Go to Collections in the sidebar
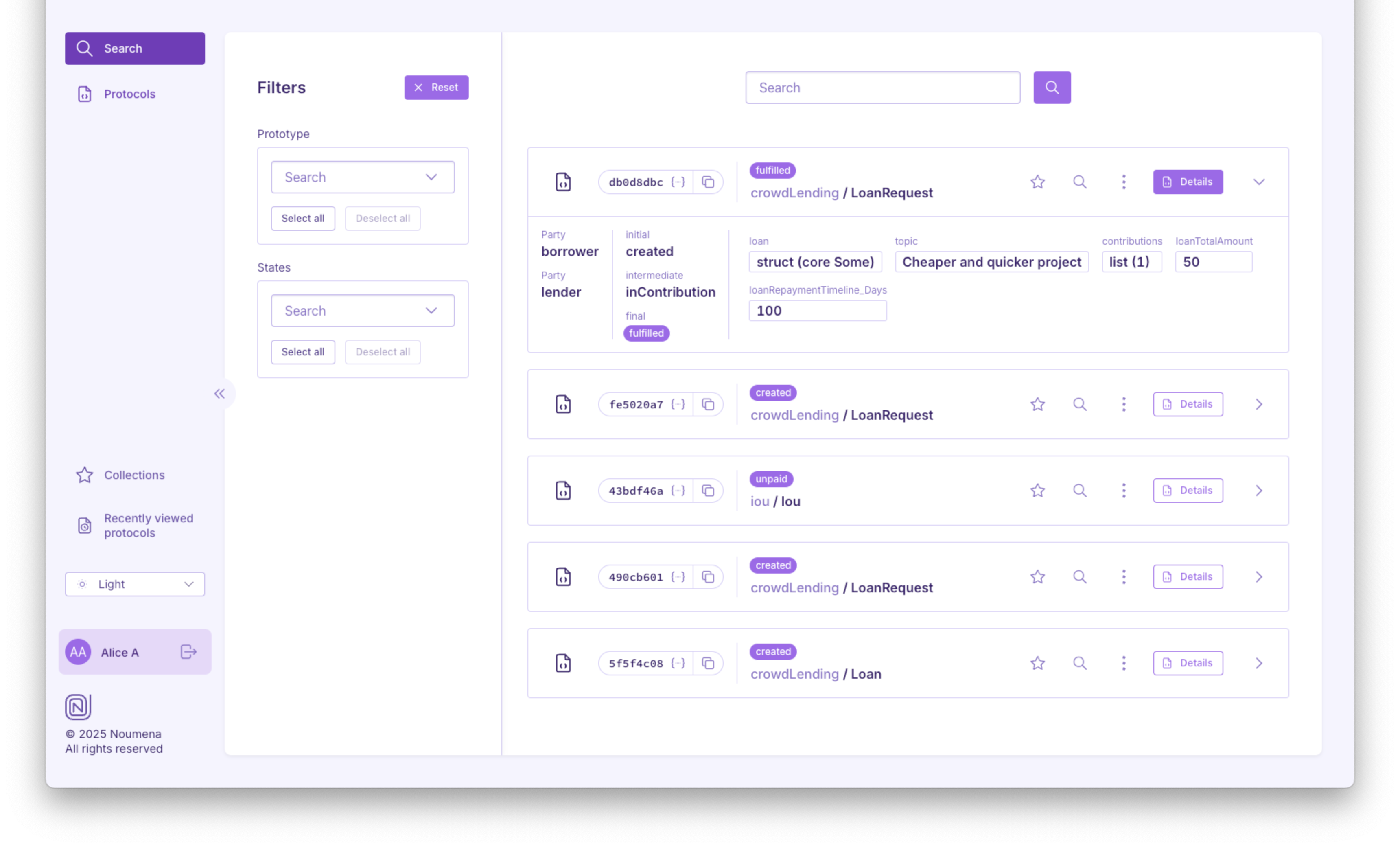This screenshot has width=1400, height=848. click(x=133, y=475)
